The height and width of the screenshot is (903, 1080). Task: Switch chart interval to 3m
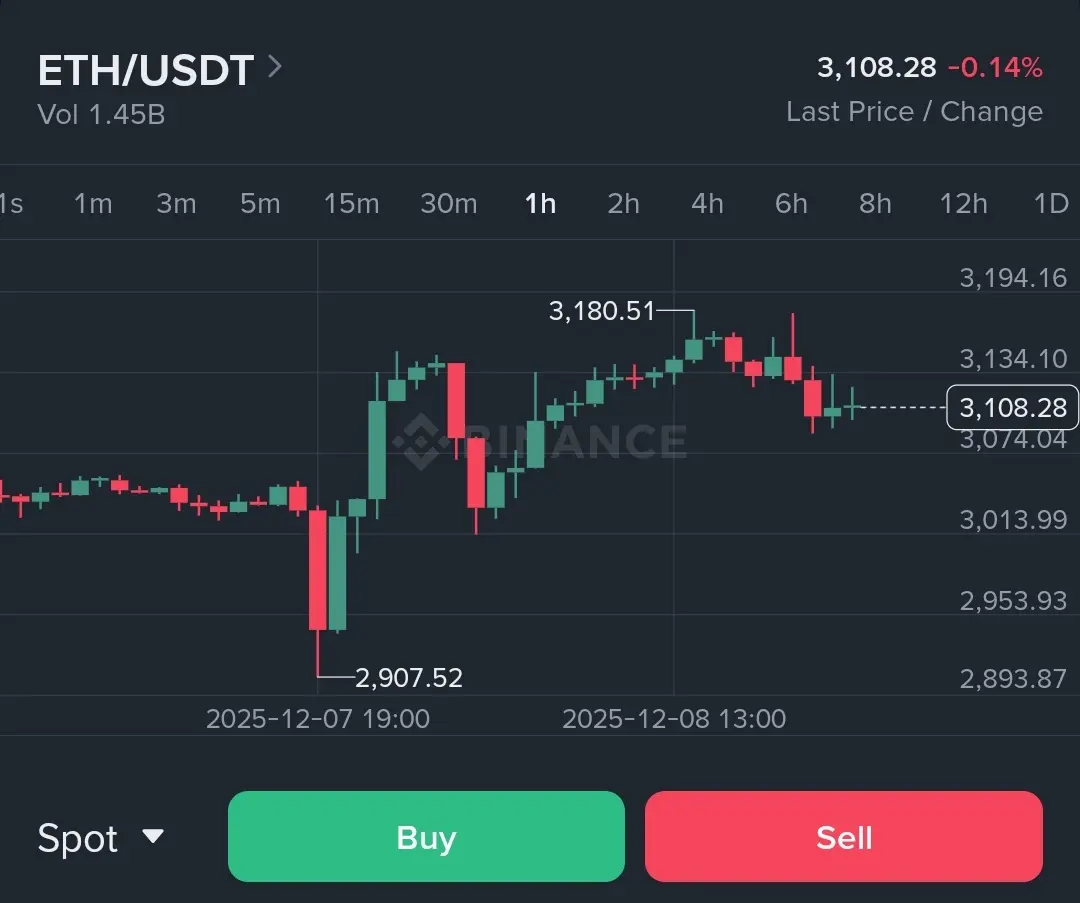pos(176,204)
